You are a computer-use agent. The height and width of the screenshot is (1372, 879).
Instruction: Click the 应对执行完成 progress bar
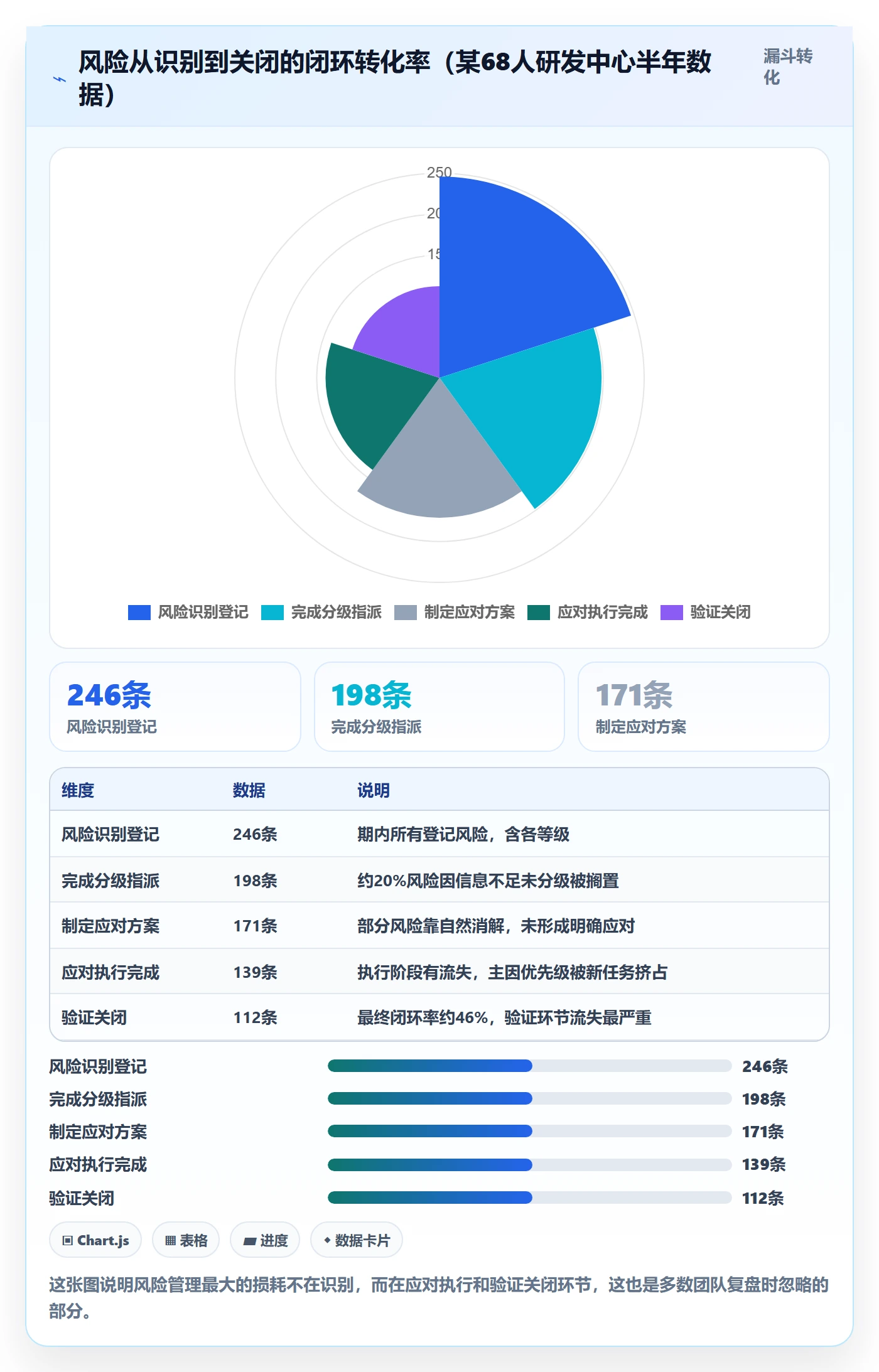click(x=529, y=1165)
